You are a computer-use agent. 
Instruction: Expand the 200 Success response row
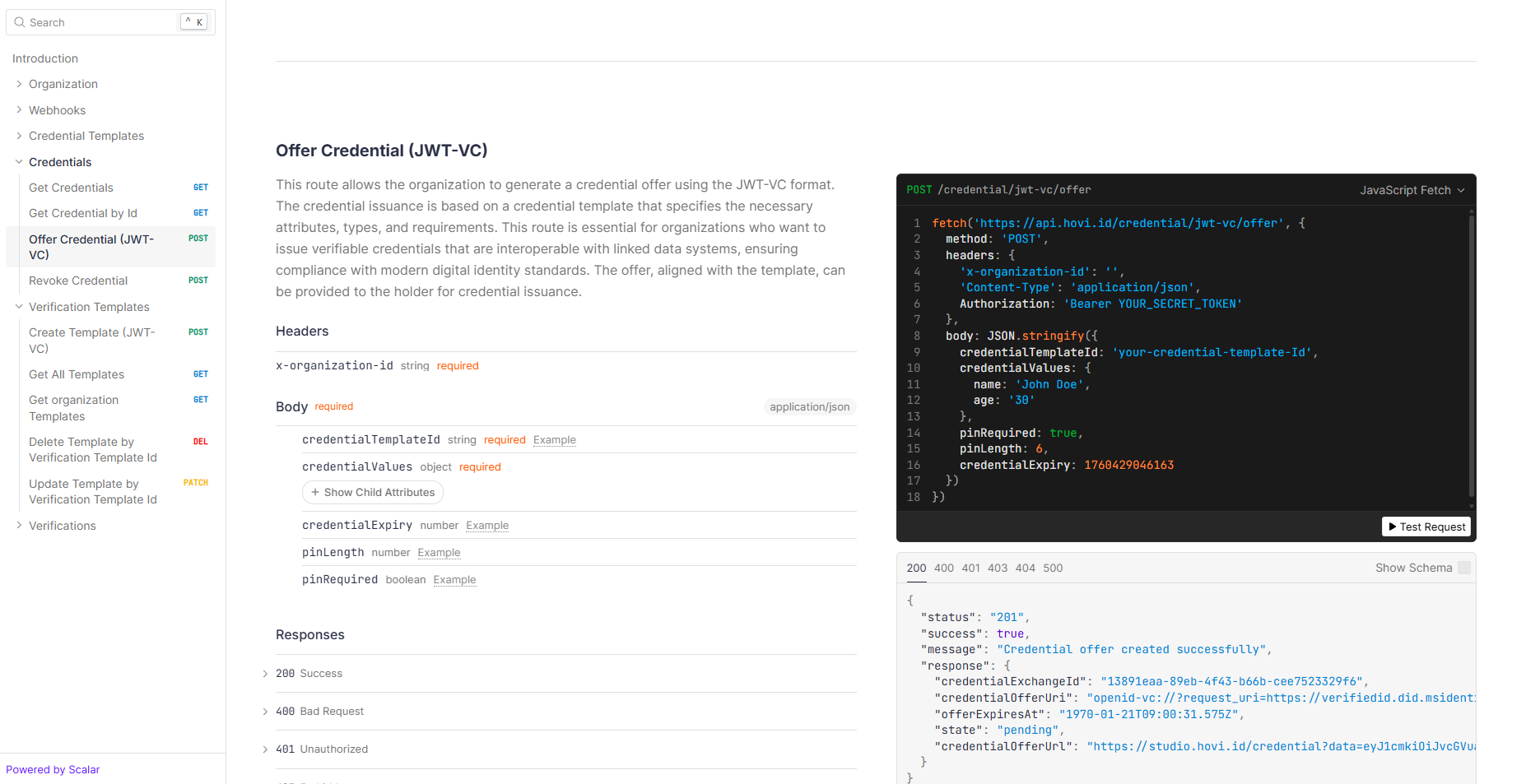coord(265,674)
